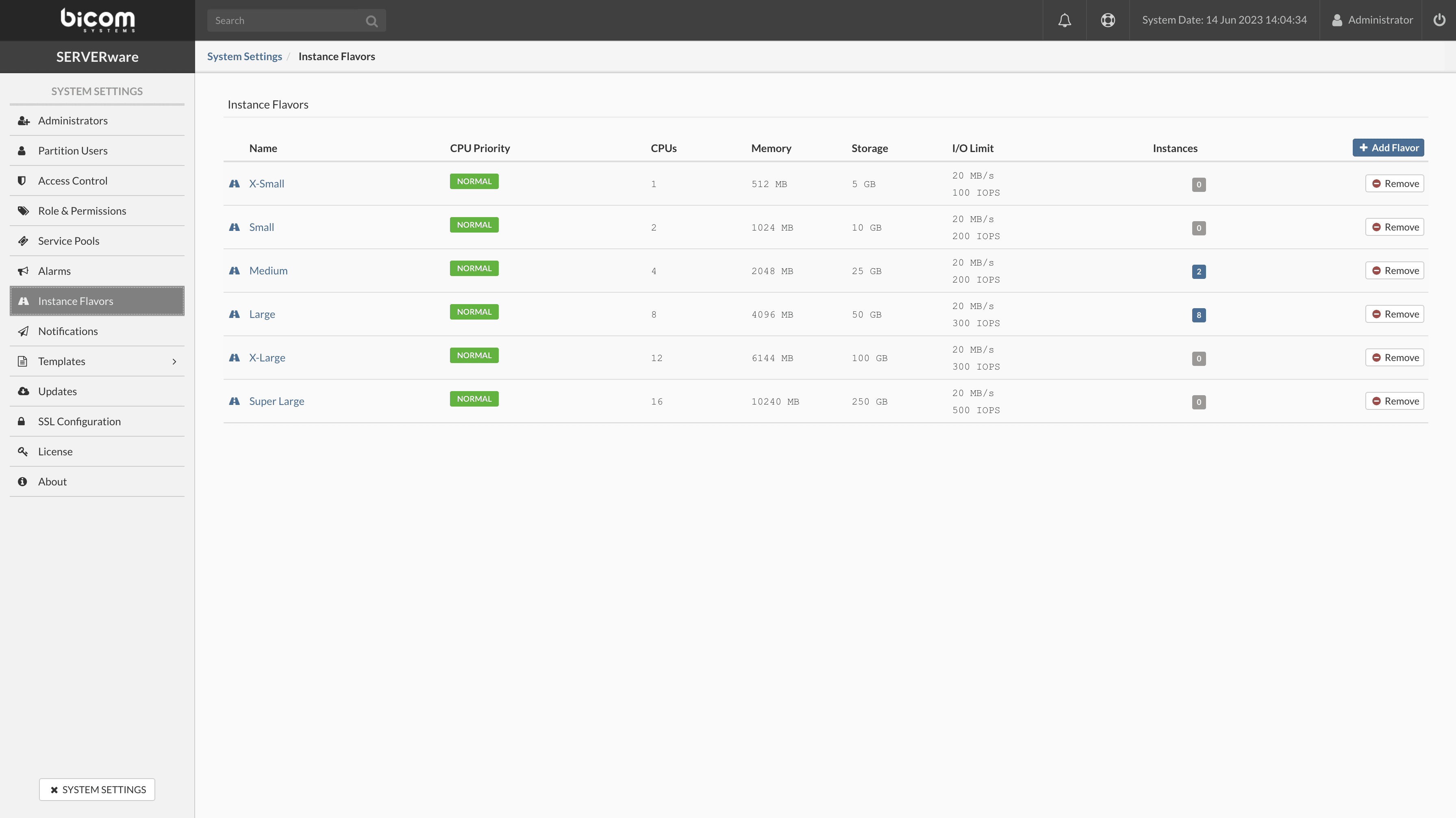Click the SERVERware title
The width and height of the screenshot is (1456, 818).
click(x=97, y=57)
